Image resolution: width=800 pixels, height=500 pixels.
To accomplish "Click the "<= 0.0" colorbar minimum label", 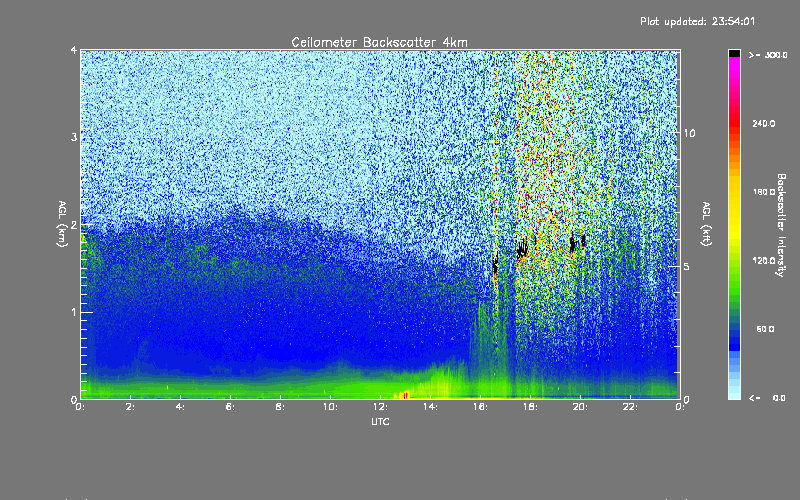I will [x=768, y=398].
